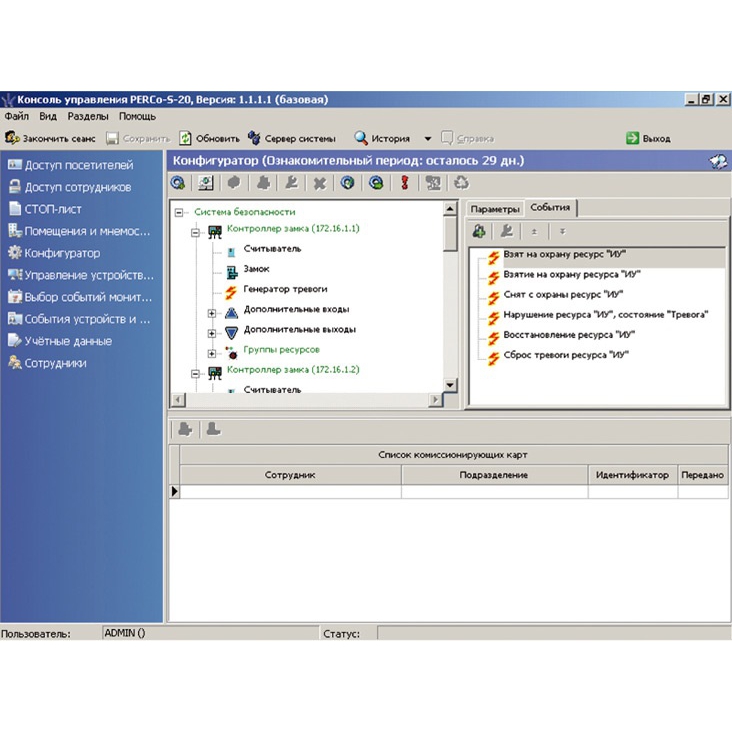Screen dimensions: 732x732
Task: Click the red exclamation mark toolbar icon
Action: point(405,183)
